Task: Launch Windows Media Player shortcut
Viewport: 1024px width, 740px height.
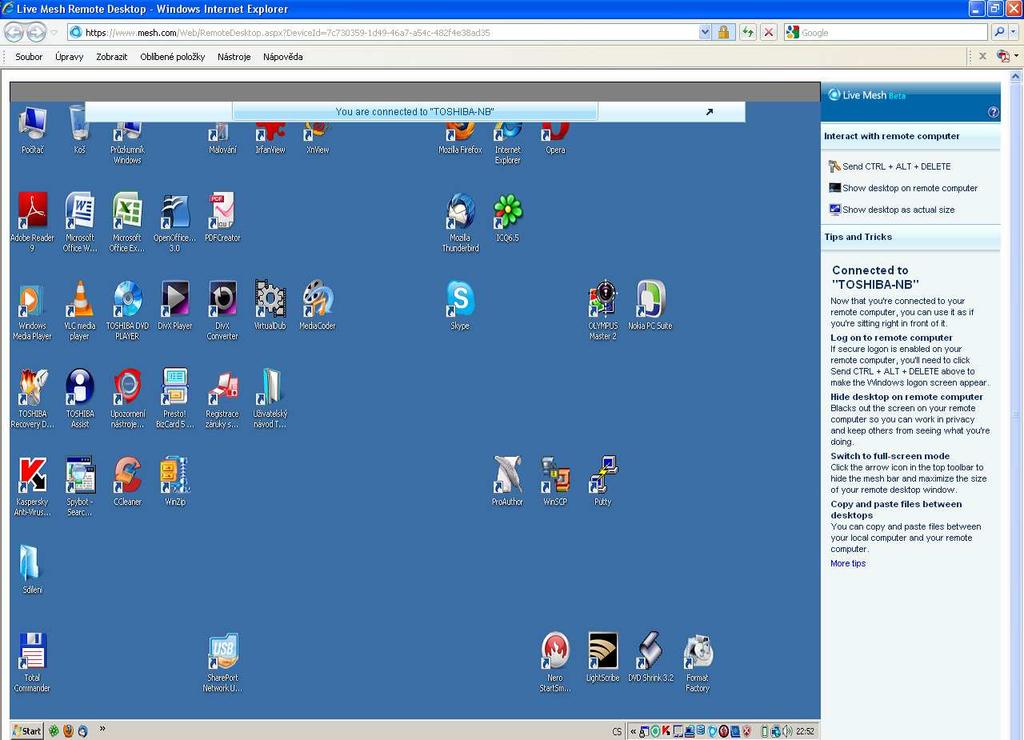Action: (32, 311)
